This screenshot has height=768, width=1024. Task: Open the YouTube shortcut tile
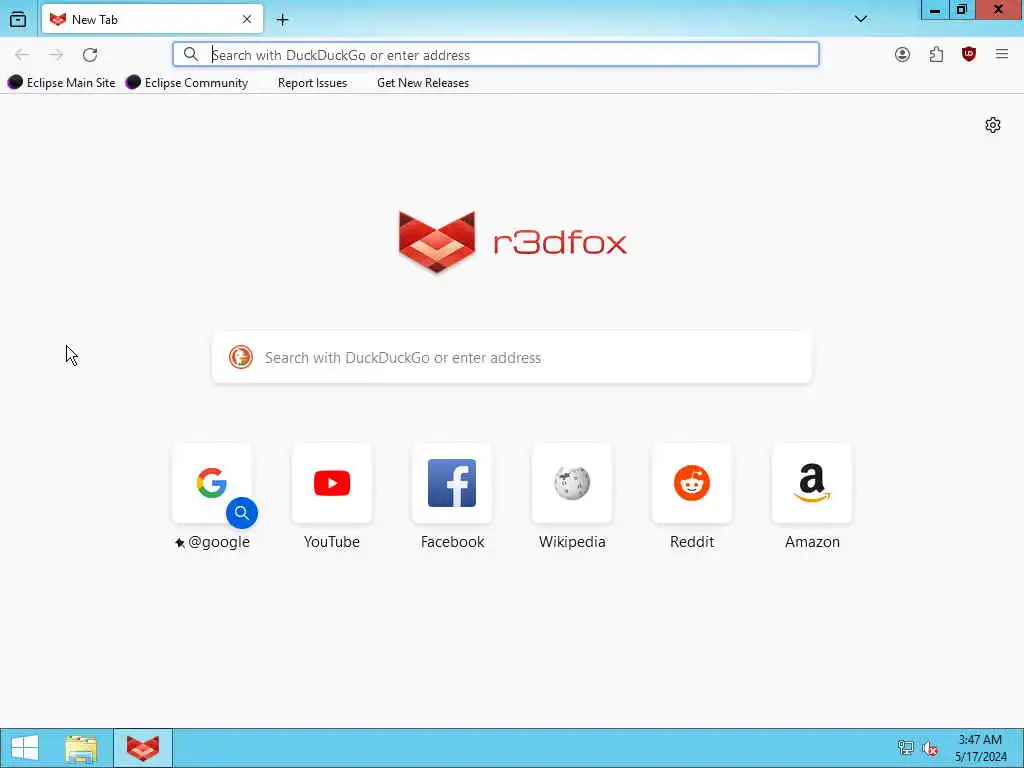click(332, 483)
